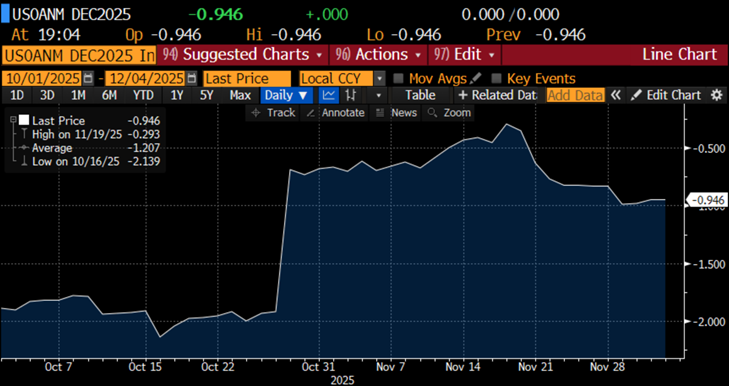Screen dimensions: 729x386
Task: Click the start date field 10/01/2025
Action: (42, 78)
